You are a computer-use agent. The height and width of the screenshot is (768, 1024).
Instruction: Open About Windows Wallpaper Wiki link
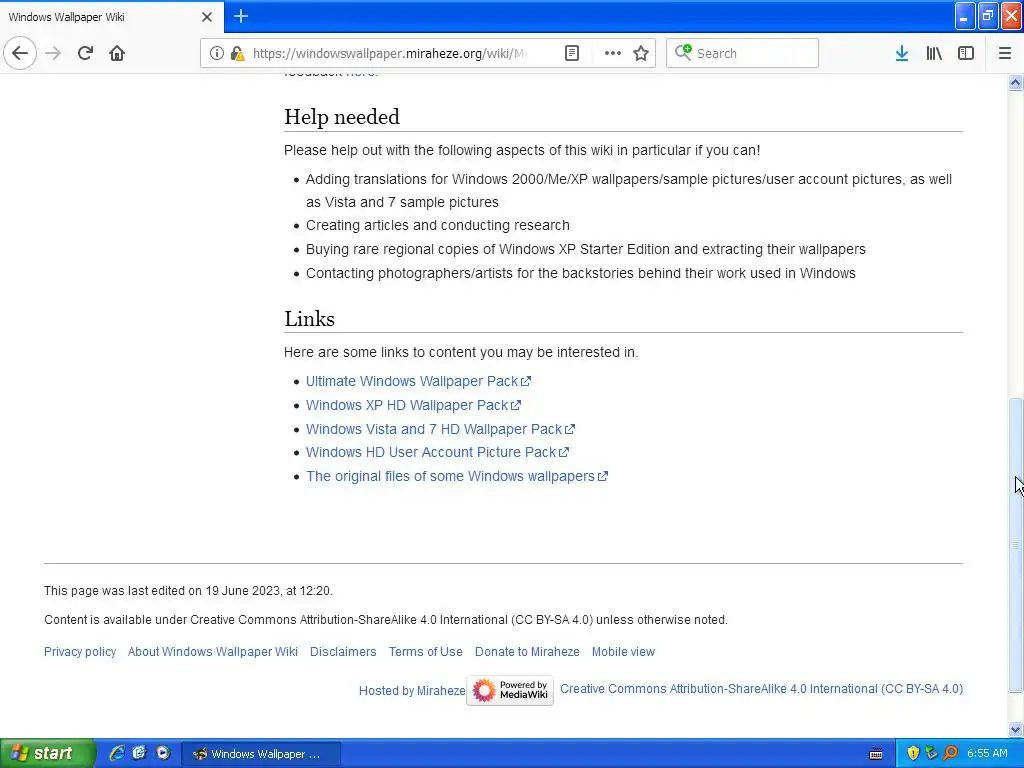pos(213,652)
